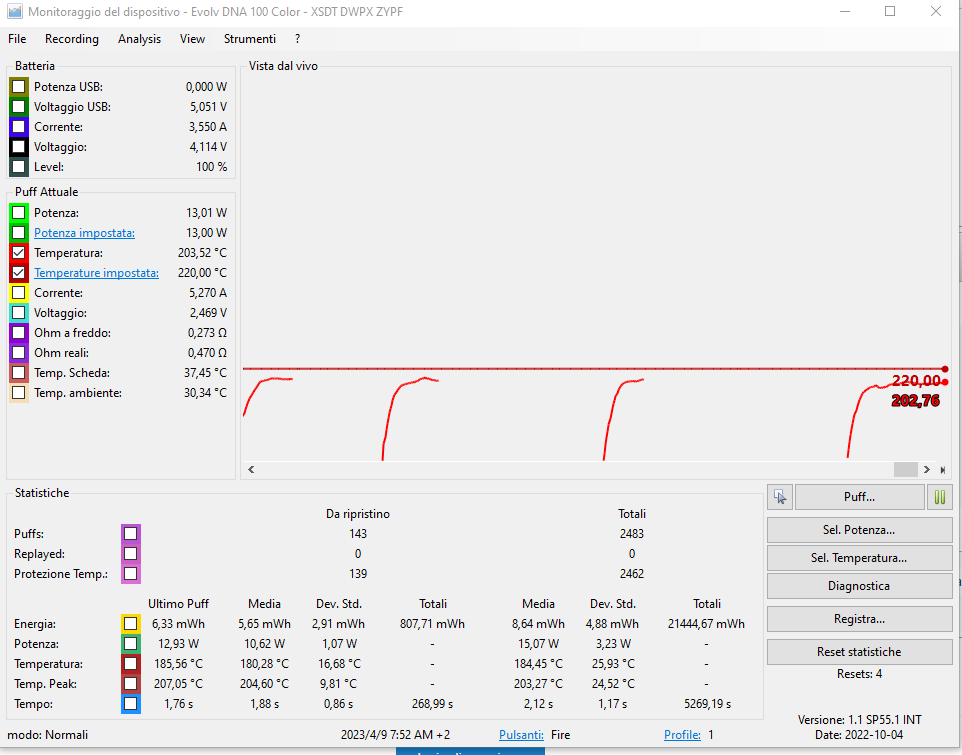
Task: Uncheck the Temperatura graph checkbox
Action: click(19, 253)
